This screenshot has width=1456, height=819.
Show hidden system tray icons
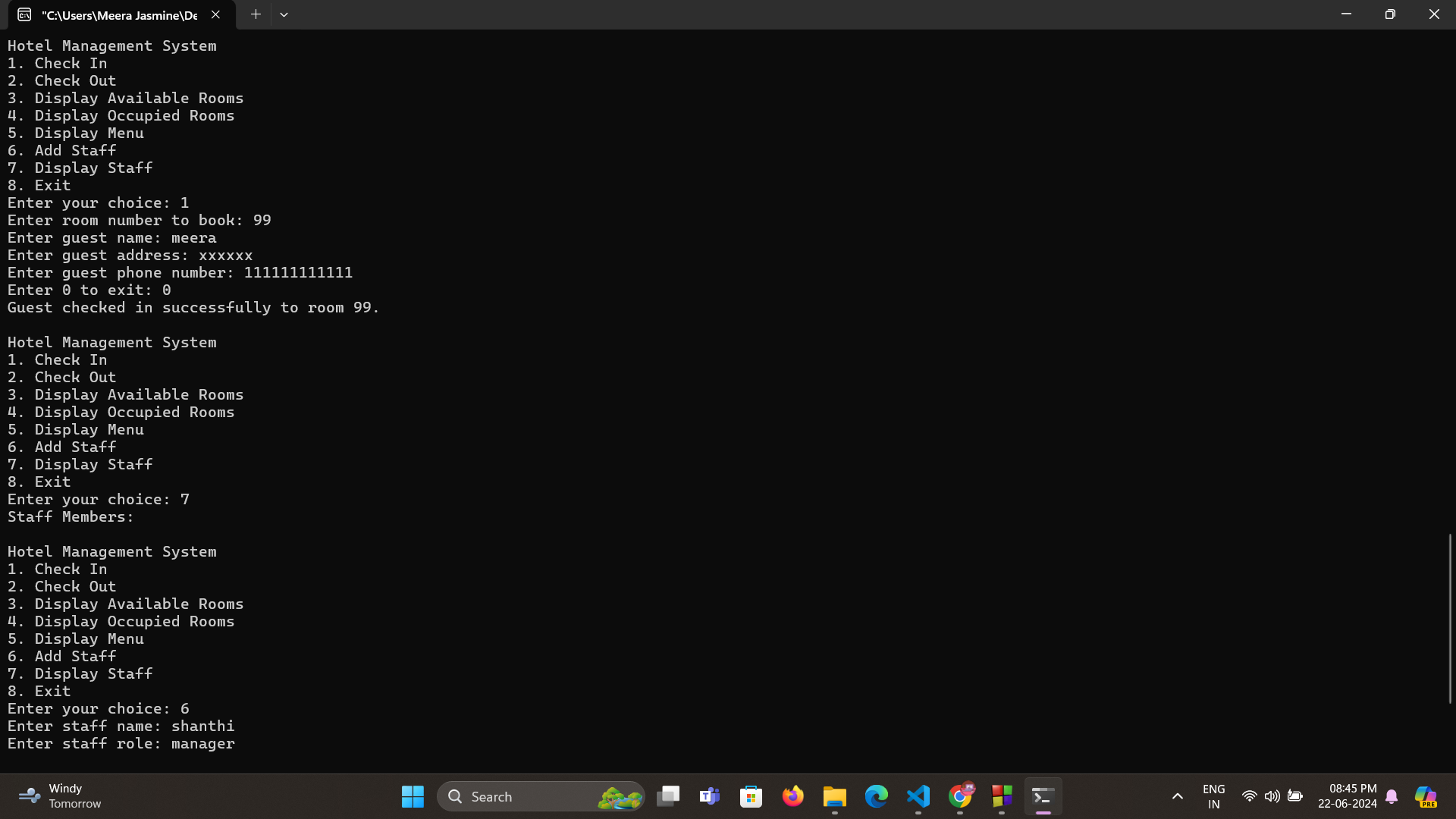click(1177, 796)
